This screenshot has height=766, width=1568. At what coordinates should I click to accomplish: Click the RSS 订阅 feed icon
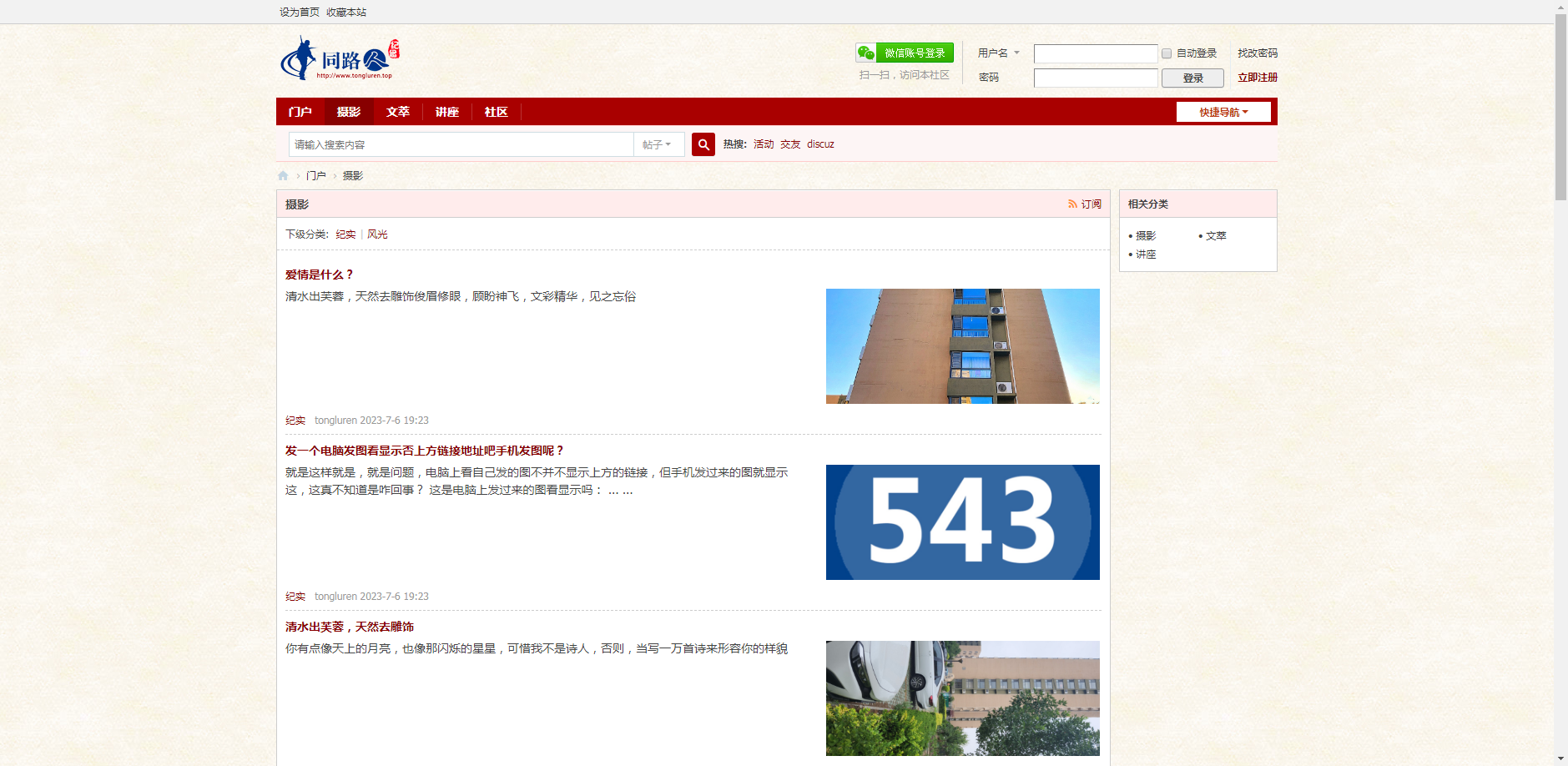tap(1071, 204)
